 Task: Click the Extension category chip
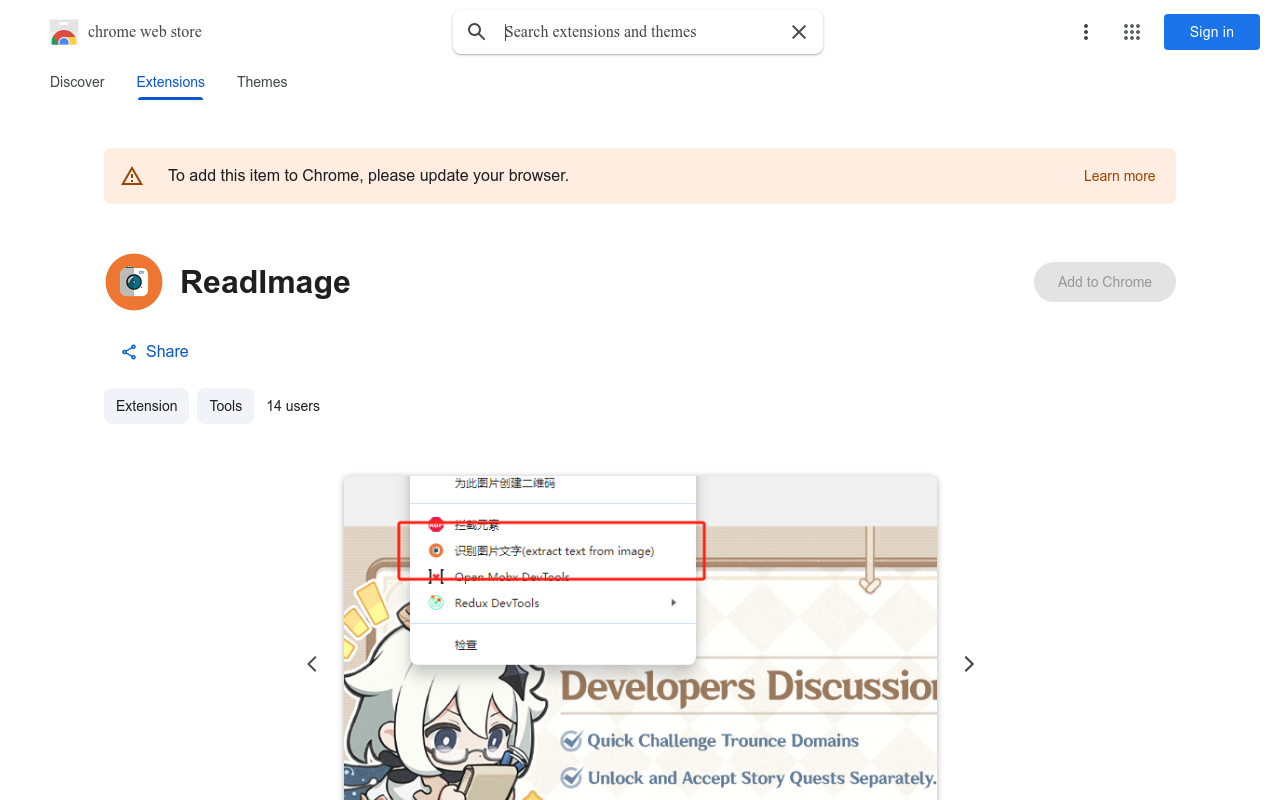(x=146, y=406)
